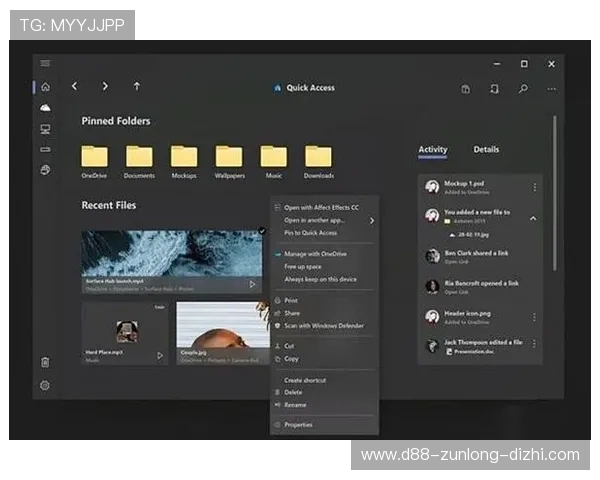Open the Wallpapers pinned folder
The image size is (600, 480).
click(x=229, y=158)
